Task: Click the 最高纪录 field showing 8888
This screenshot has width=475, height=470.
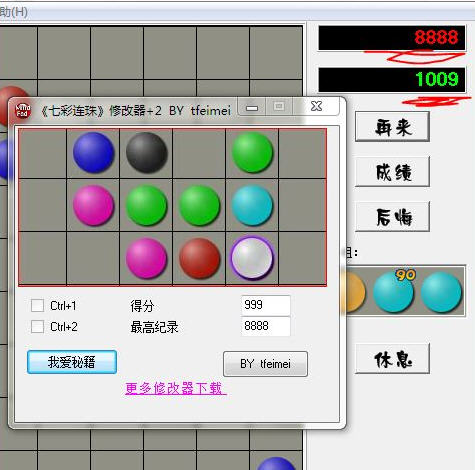Action: click(x=266, y=326)
